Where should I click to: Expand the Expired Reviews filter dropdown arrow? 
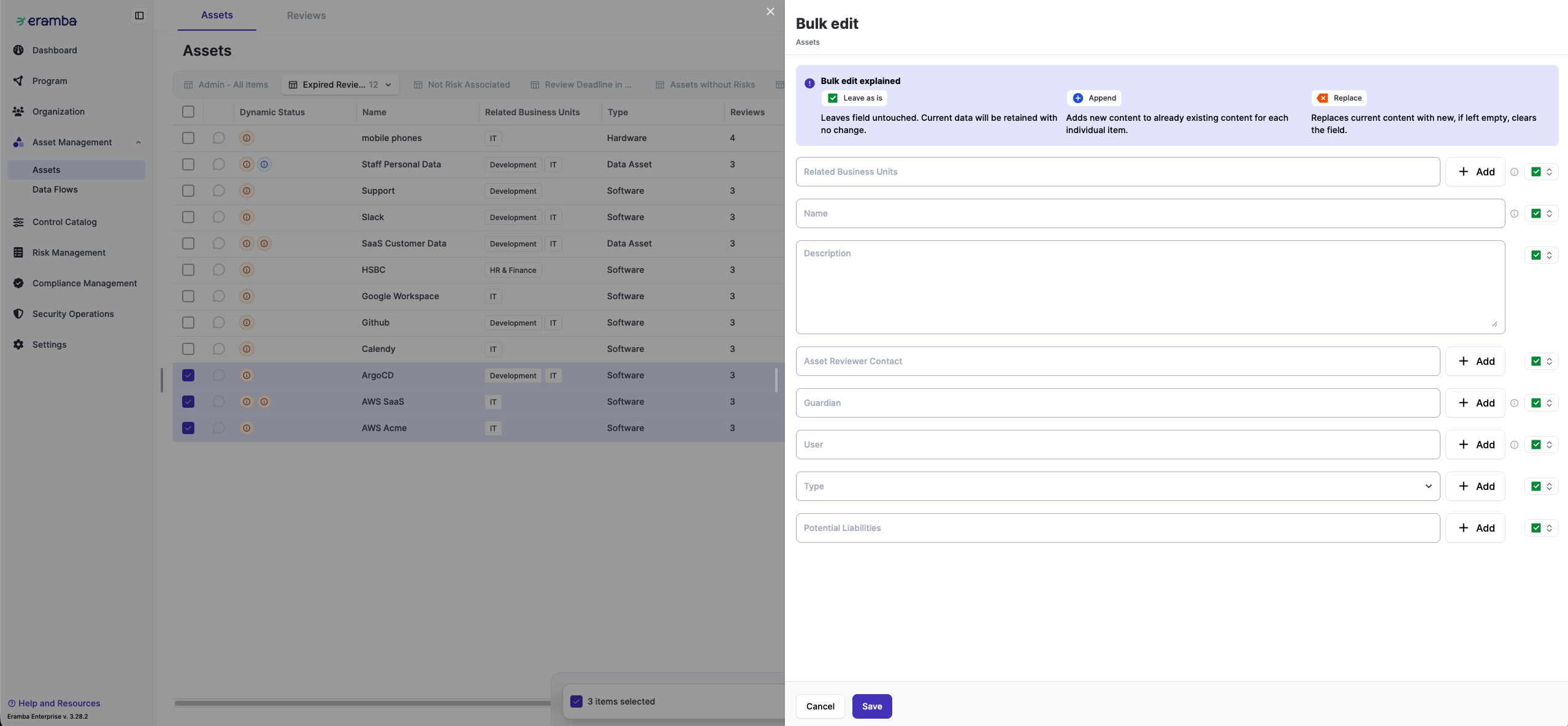(388, 85)
